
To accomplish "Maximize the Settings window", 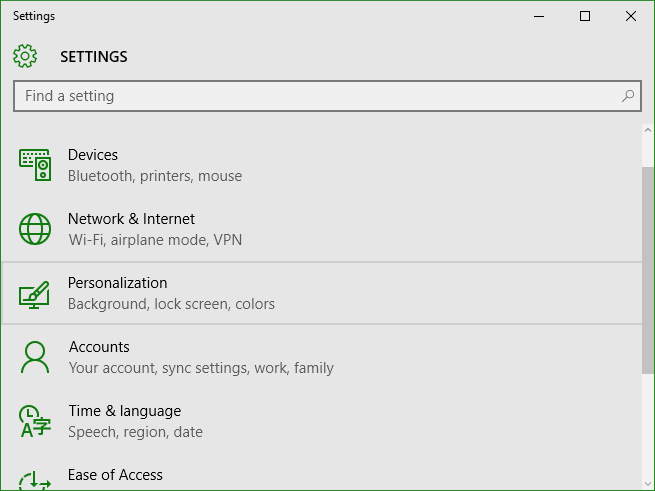I will [x=585, y=16].
